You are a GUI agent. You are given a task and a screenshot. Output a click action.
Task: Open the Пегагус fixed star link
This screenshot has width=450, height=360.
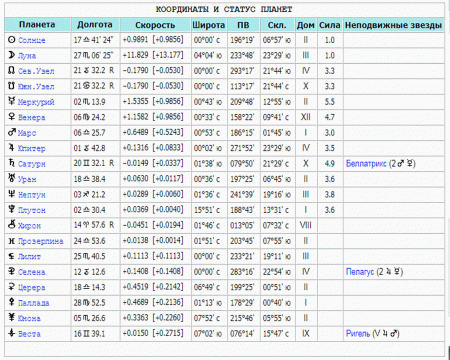click(x=360, y=272)
